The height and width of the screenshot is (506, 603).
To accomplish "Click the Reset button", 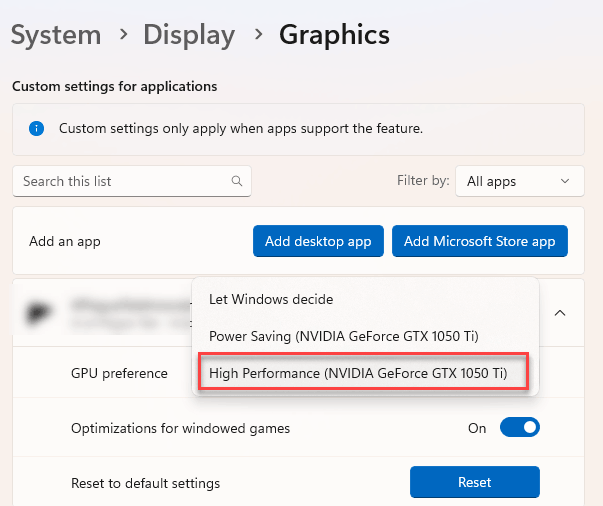I will click(x=475, y=482).
